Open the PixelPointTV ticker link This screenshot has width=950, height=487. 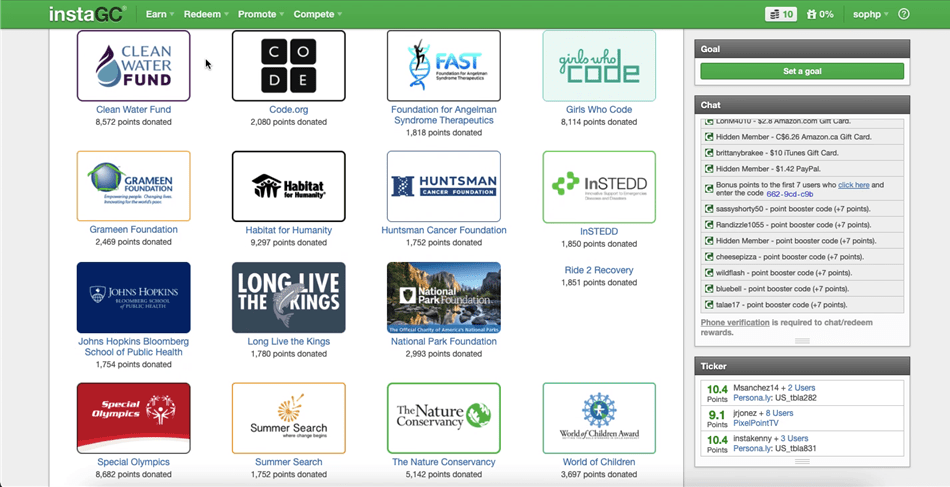756,423
